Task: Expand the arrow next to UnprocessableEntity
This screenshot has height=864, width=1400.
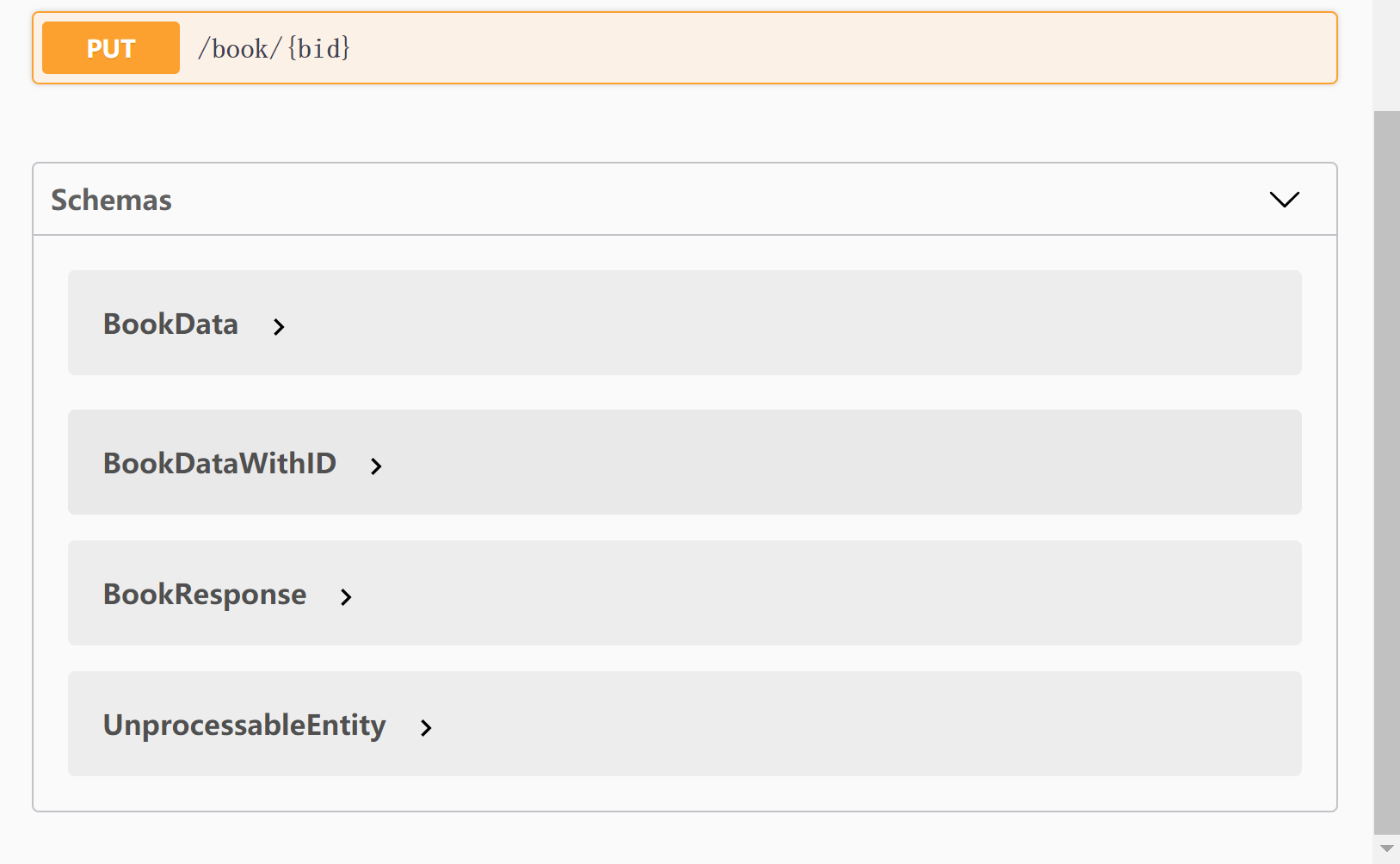Action: point(426,728)
